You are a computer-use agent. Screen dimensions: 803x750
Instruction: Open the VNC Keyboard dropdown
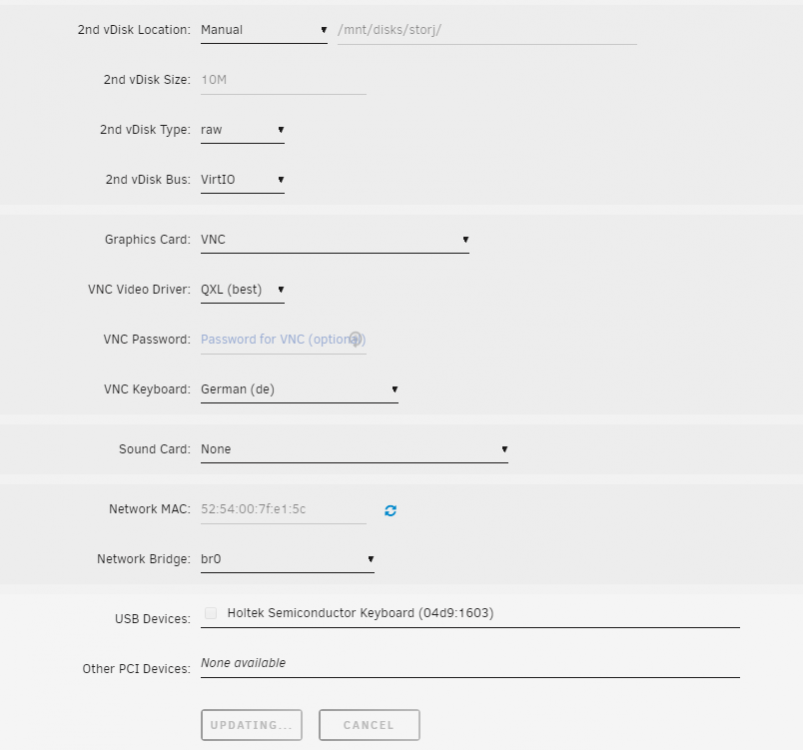(299, 390)
